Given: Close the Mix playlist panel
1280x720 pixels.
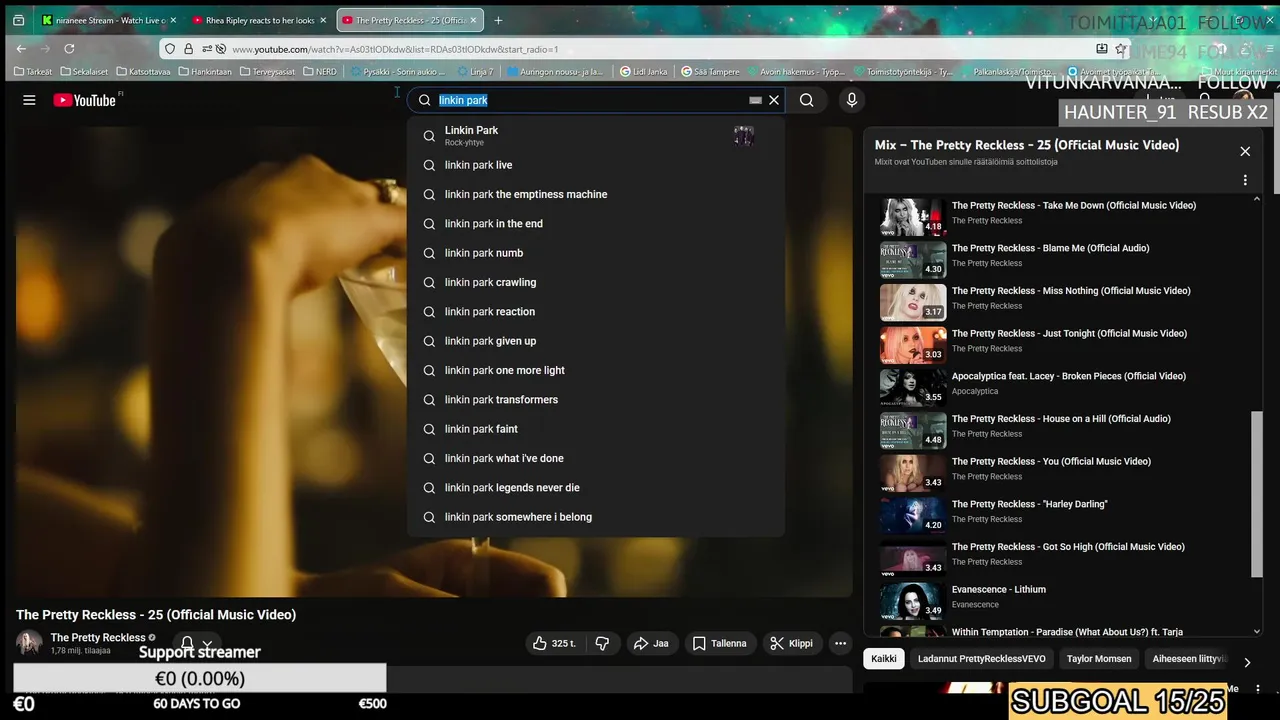Looking at the screenshot, I should 1245,151.
